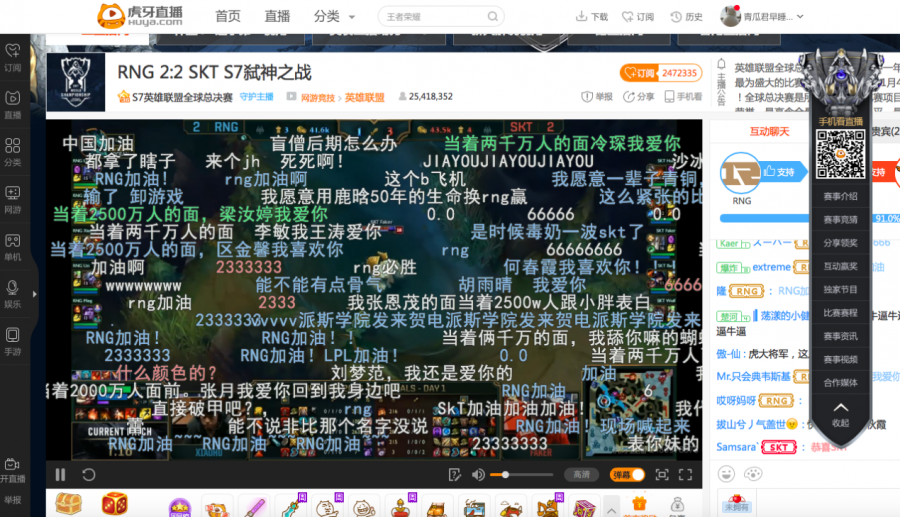The height and width of the screenshot is (517, 900).
Task: Open the 英雄联盟 category link
Action: click(364, 98)
